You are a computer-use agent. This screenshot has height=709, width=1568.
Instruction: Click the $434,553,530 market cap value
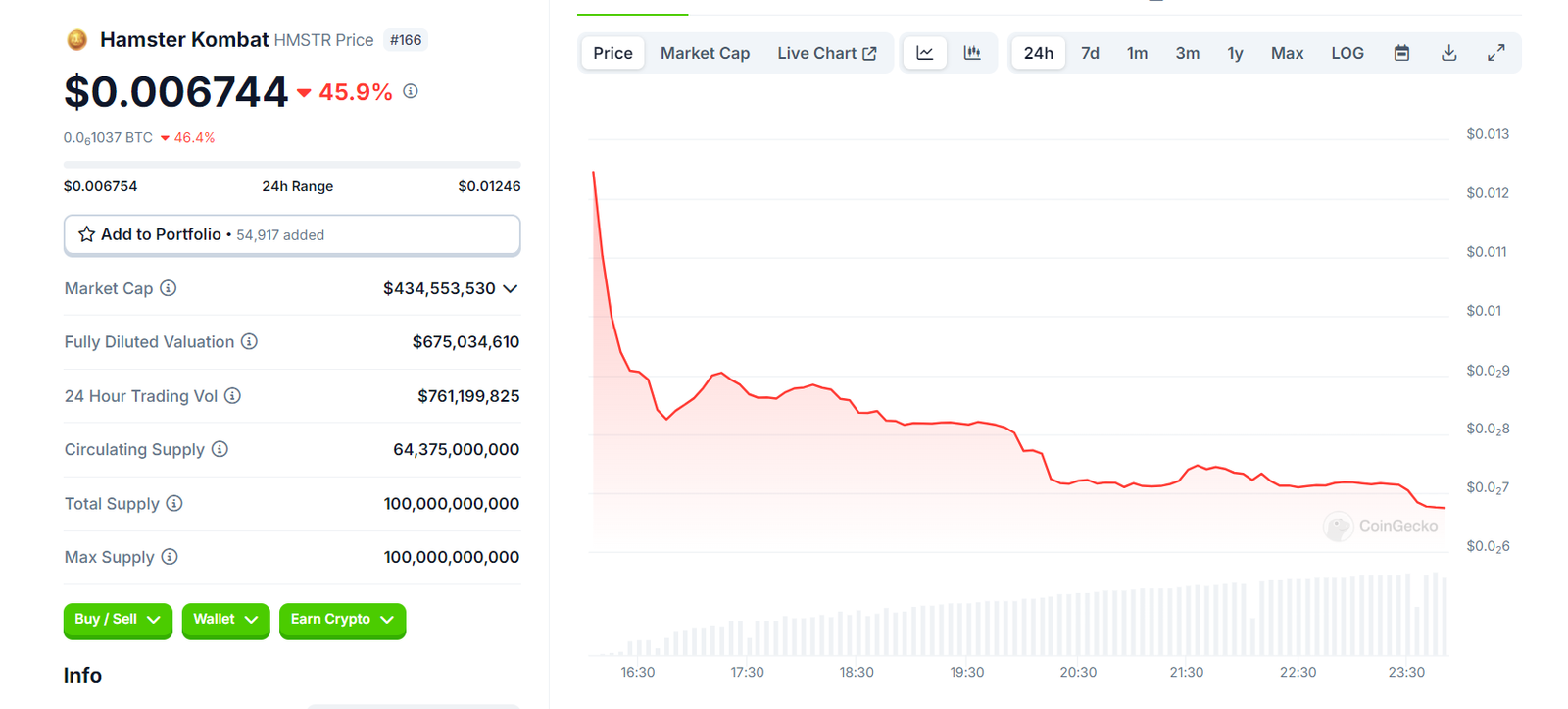439,288
